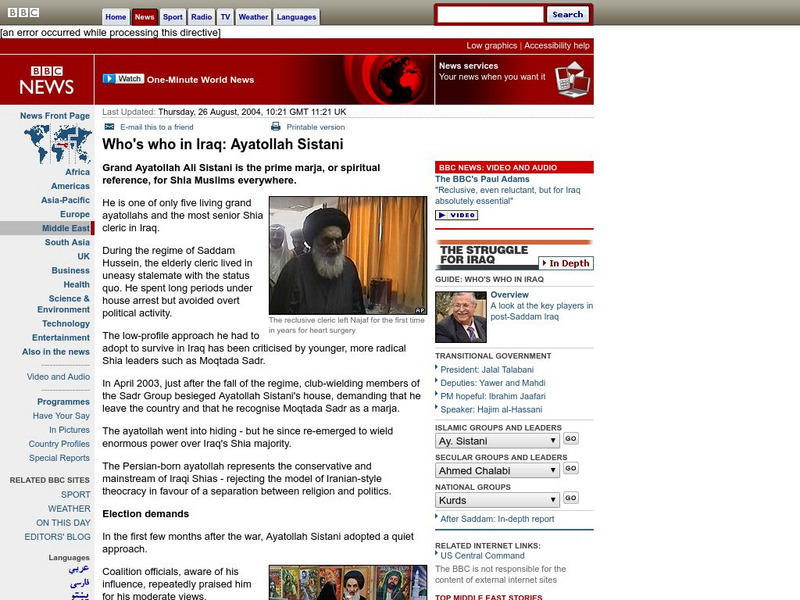Open the Business section link
Image resolution: width=800 pixels, height=600 pixels.
coord(70,270)
